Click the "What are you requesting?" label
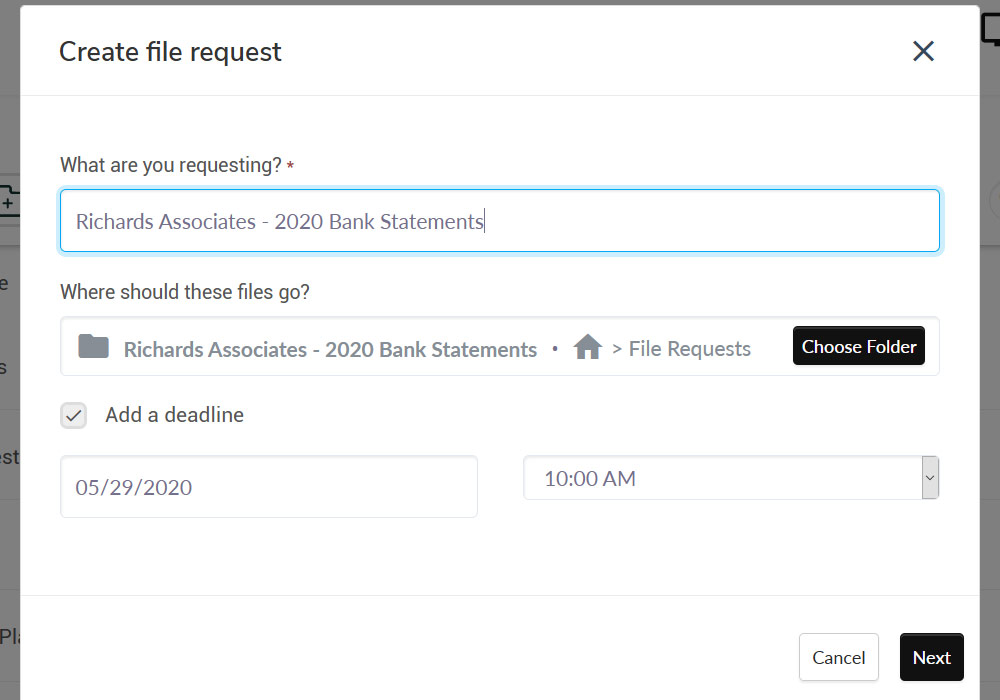The image size is (1000, 700). (x=171, y=165)
